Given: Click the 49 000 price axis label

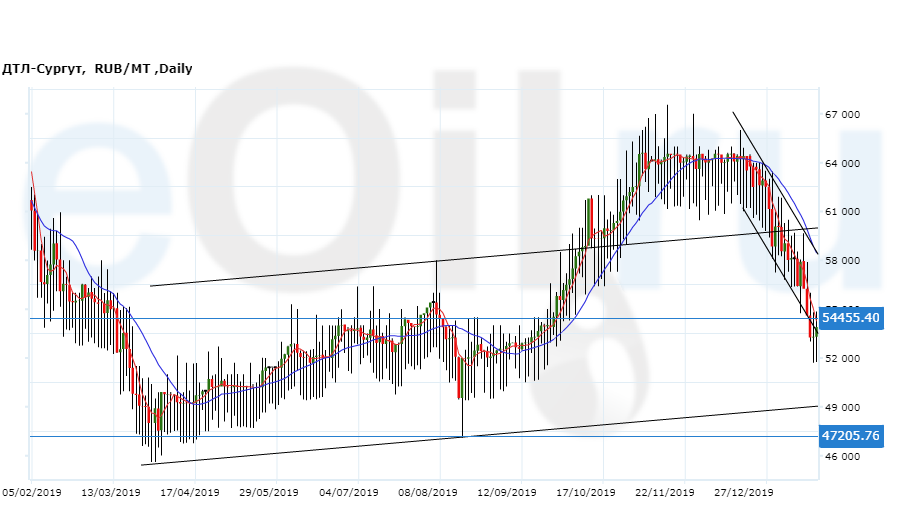Looking at the screenshot, I should point(843,408).
